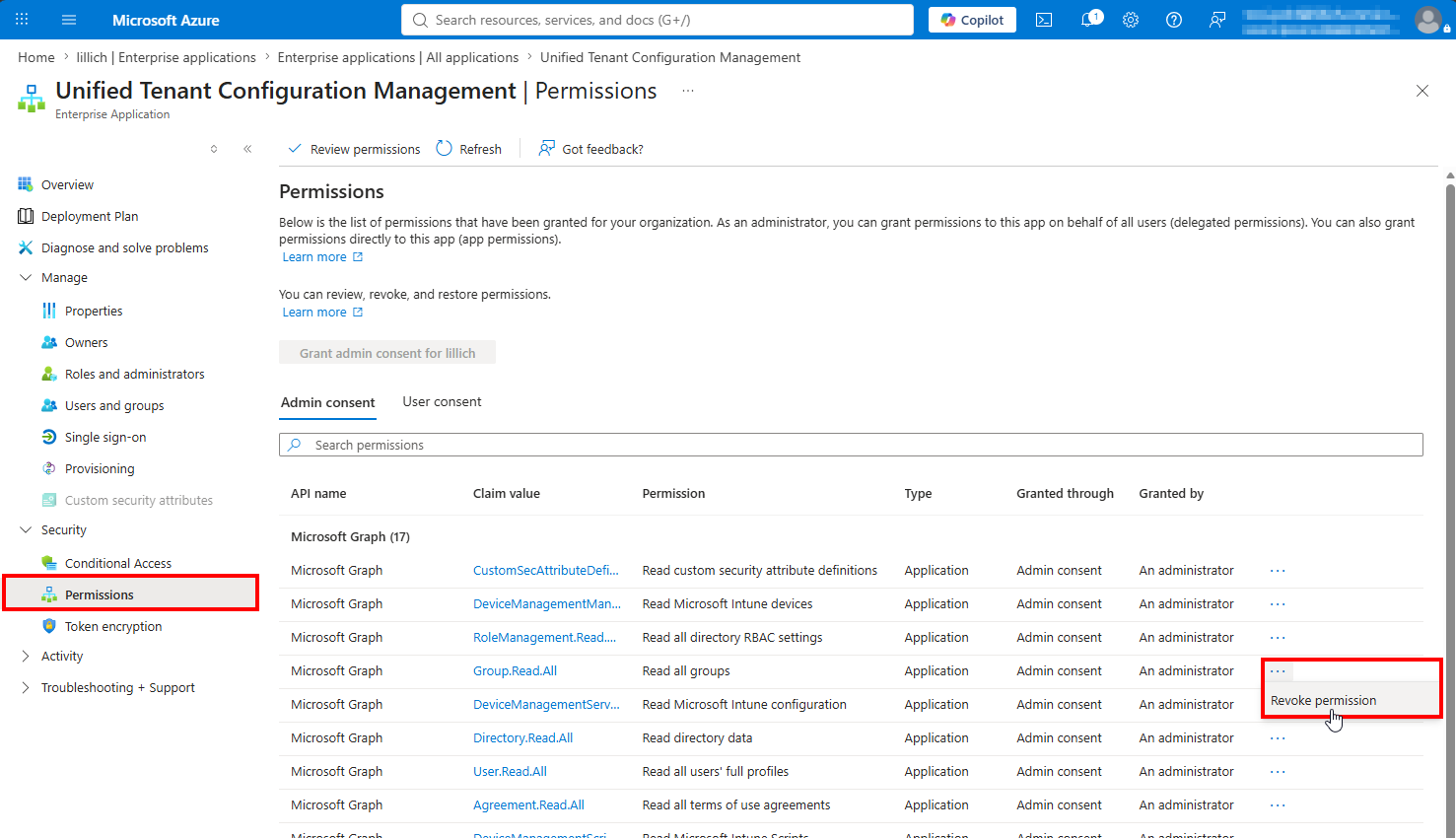Open the portal hamburger menu

click(x=69, y=20)
